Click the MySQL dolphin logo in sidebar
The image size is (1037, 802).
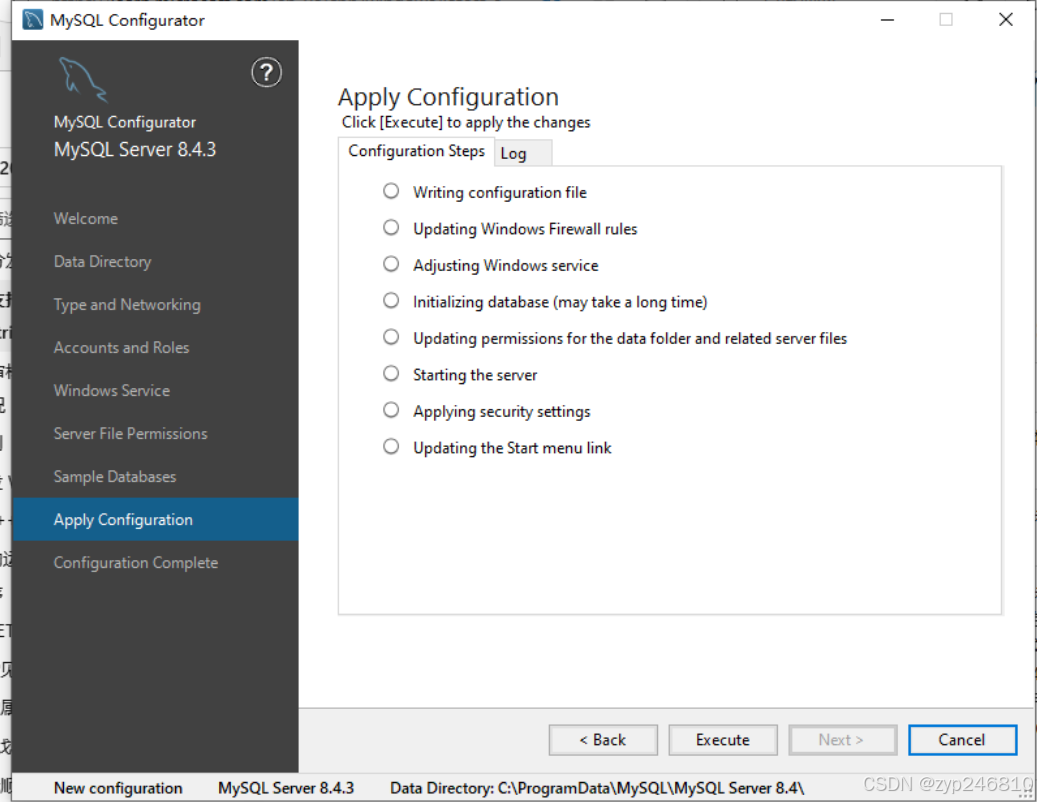[83, 79]
